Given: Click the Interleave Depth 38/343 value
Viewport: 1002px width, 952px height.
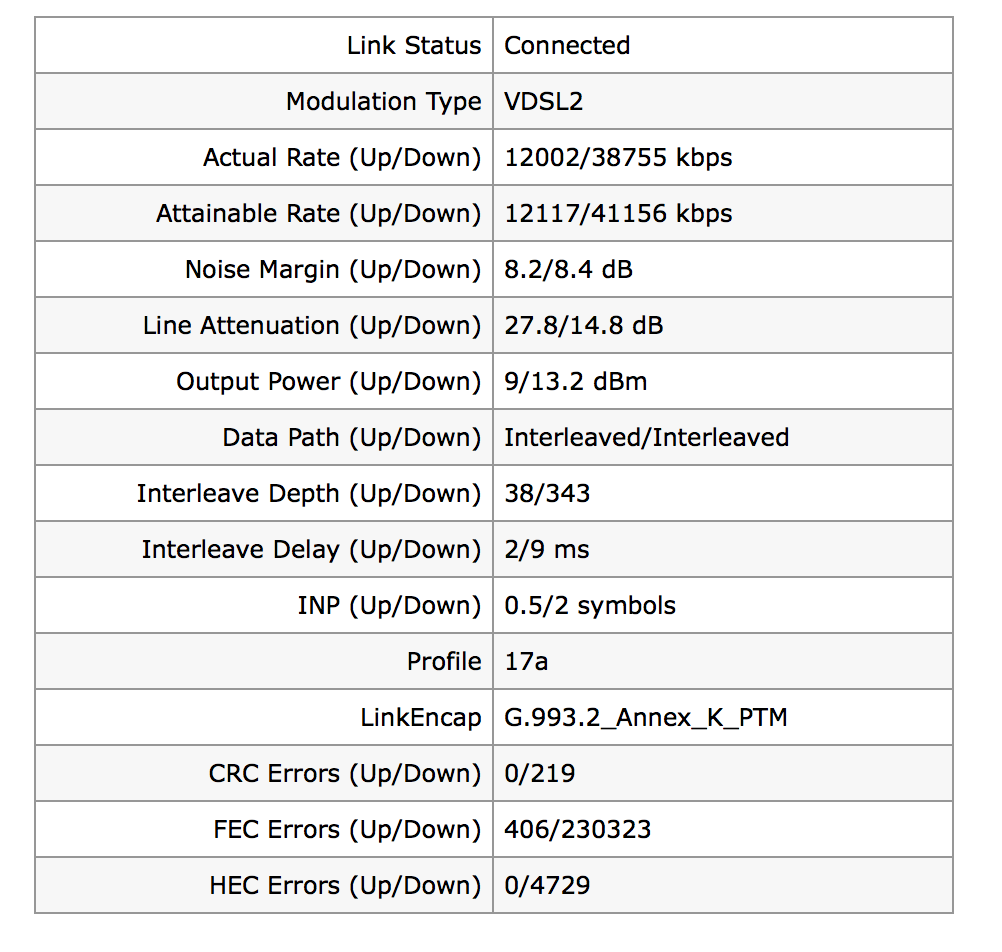Looking at the screenshot, I should point(547,494).
